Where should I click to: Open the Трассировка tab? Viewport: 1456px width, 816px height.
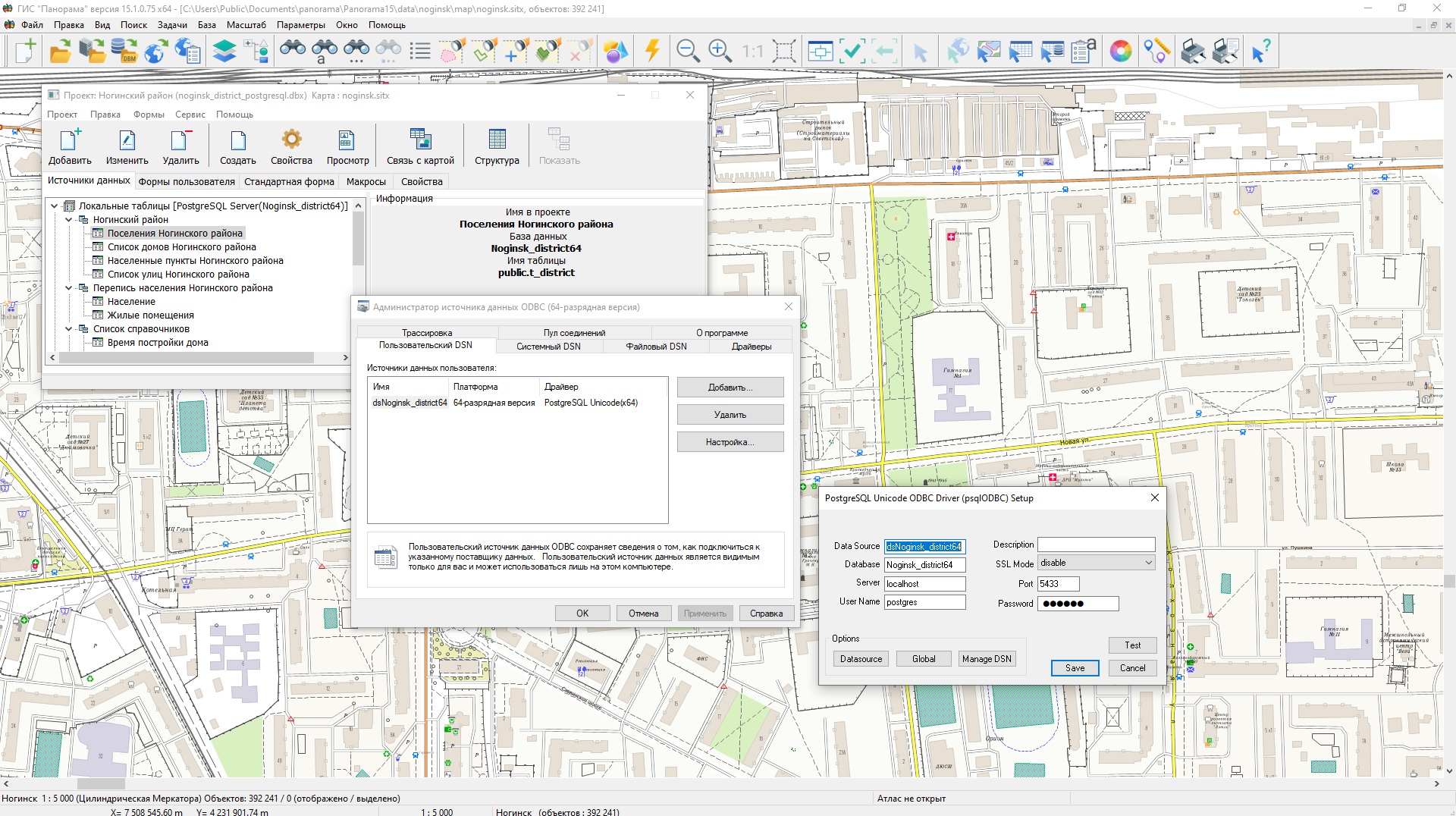pos(427,332)
